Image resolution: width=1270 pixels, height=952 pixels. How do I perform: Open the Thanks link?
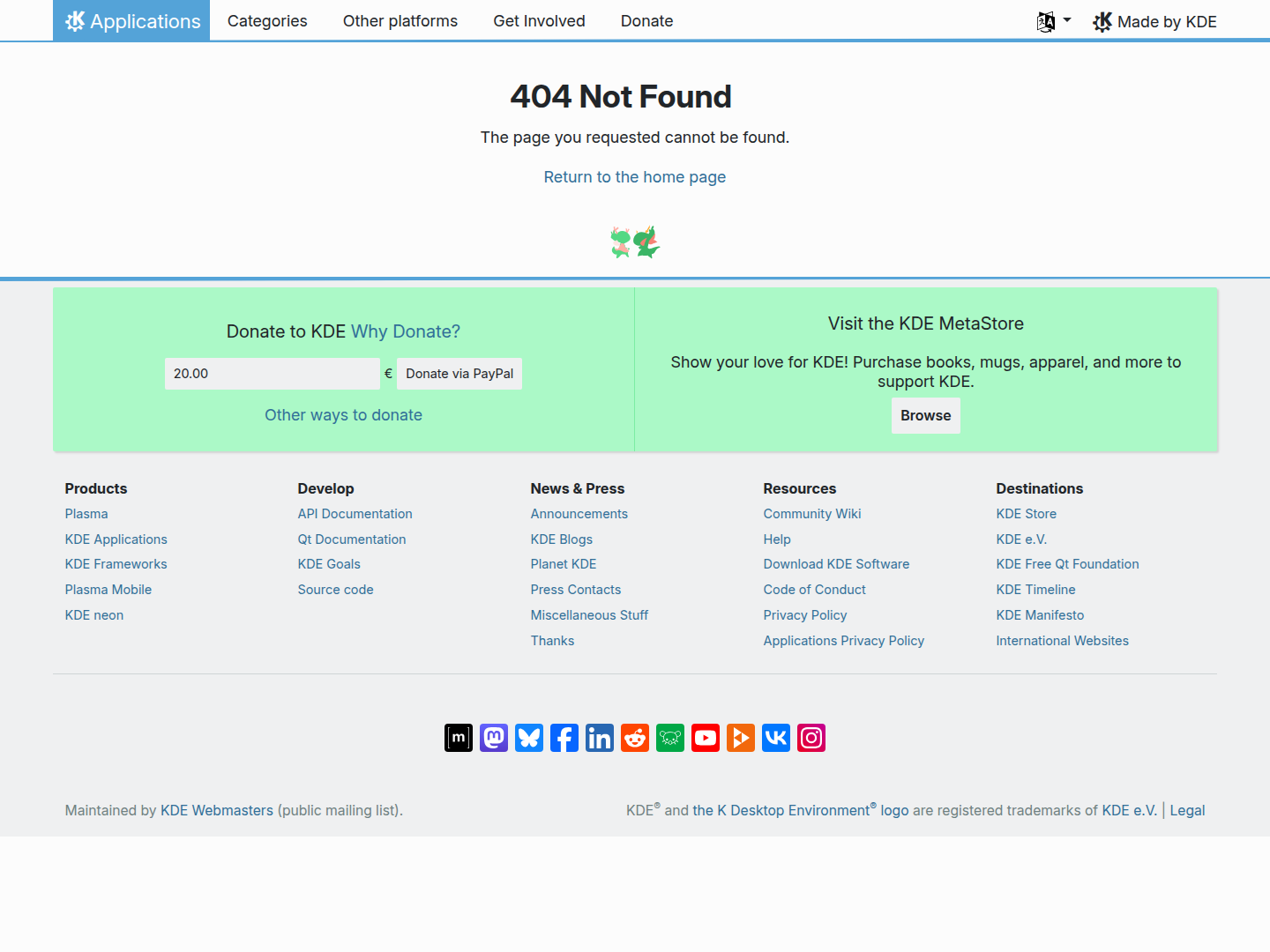tap(552, 641)
